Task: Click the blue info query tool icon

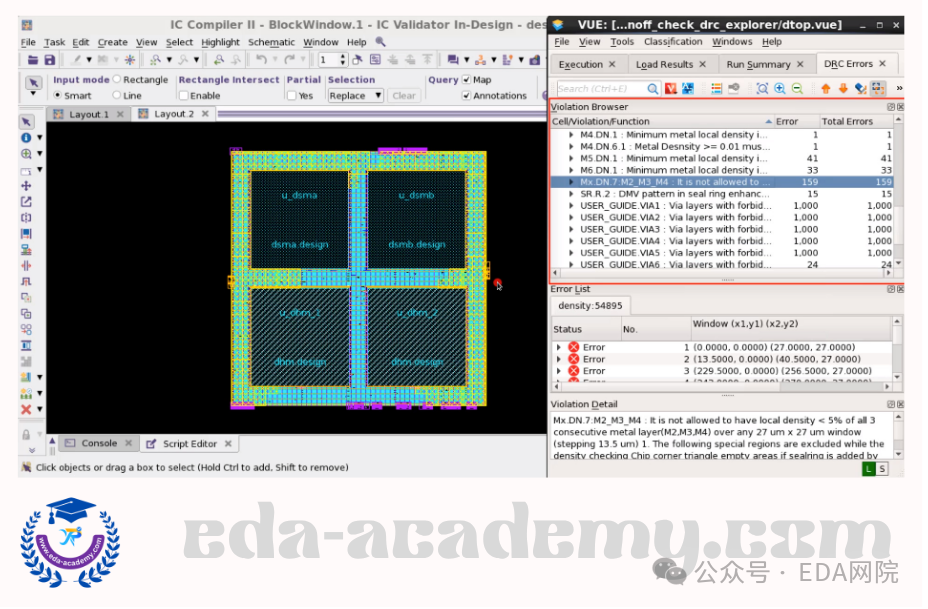Action: click(26, 138)
